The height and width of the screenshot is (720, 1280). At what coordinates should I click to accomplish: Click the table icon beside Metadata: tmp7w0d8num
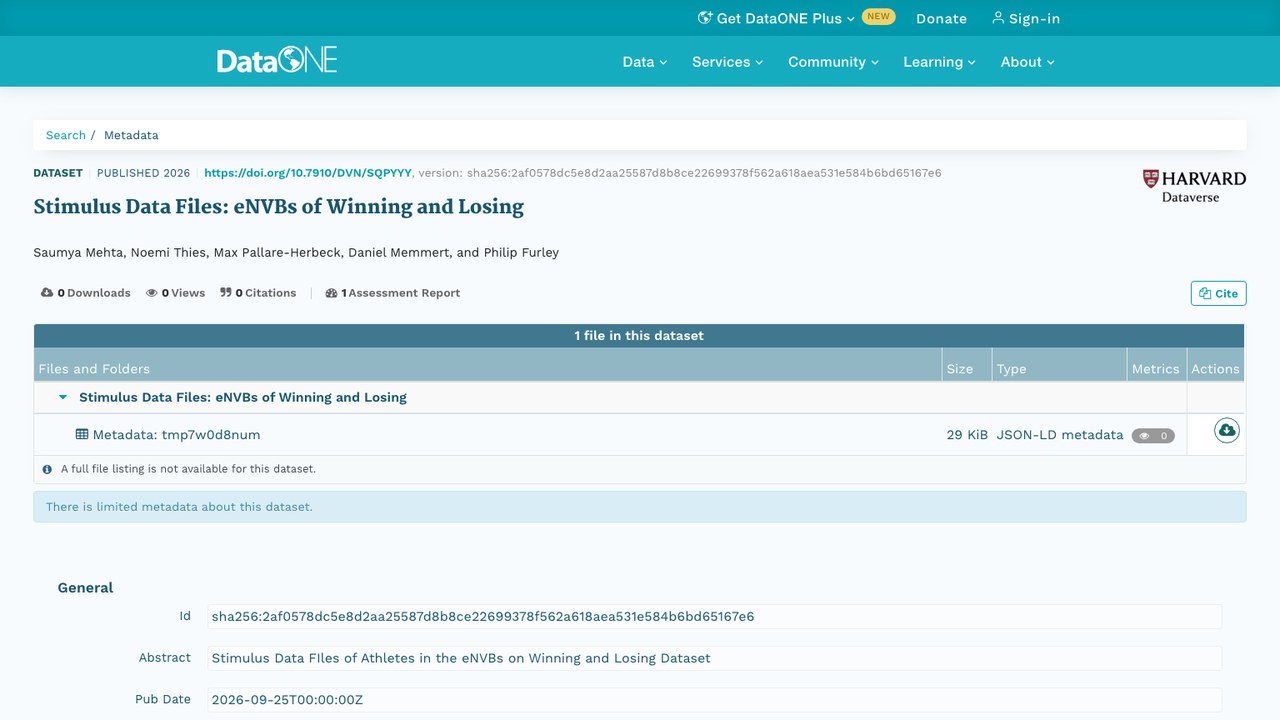coord(82,434)
